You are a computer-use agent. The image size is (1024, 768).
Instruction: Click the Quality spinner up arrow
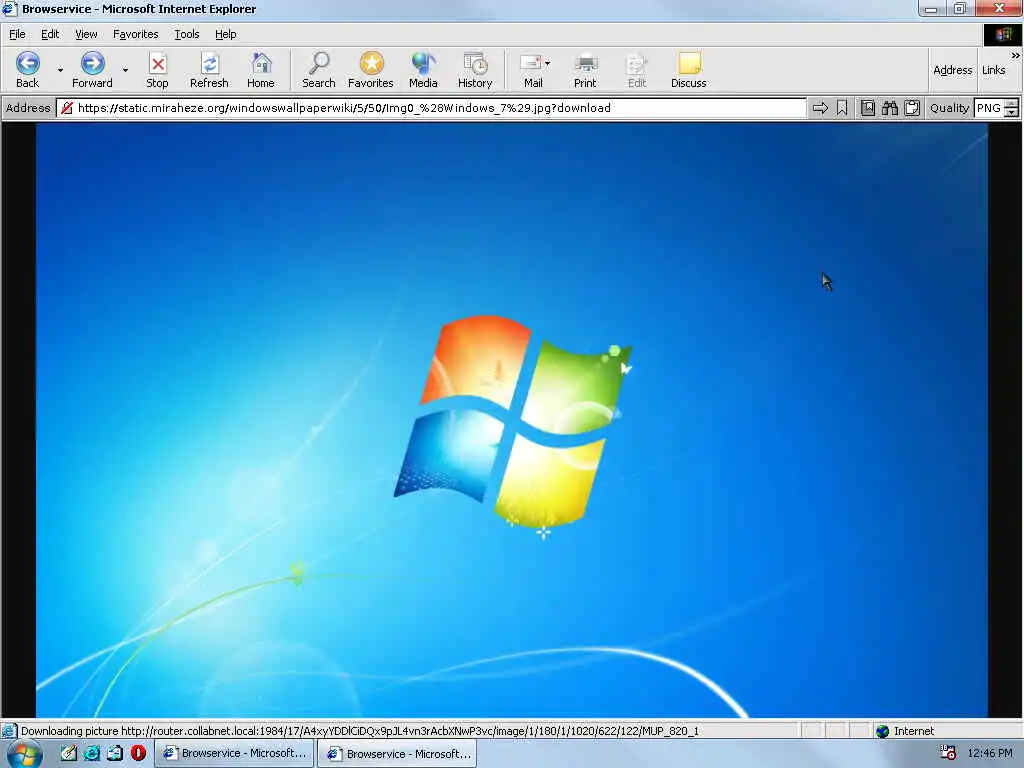click(x=1012, y=104)
